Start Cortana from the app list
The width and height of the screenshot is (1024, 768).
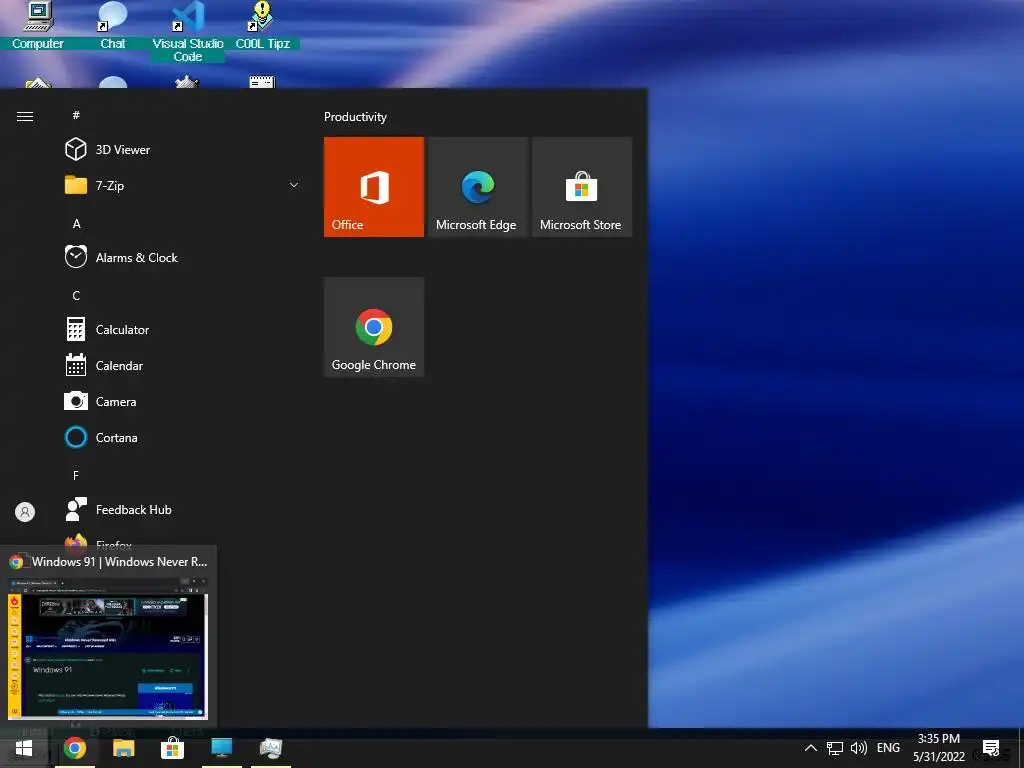coord(116,438)
